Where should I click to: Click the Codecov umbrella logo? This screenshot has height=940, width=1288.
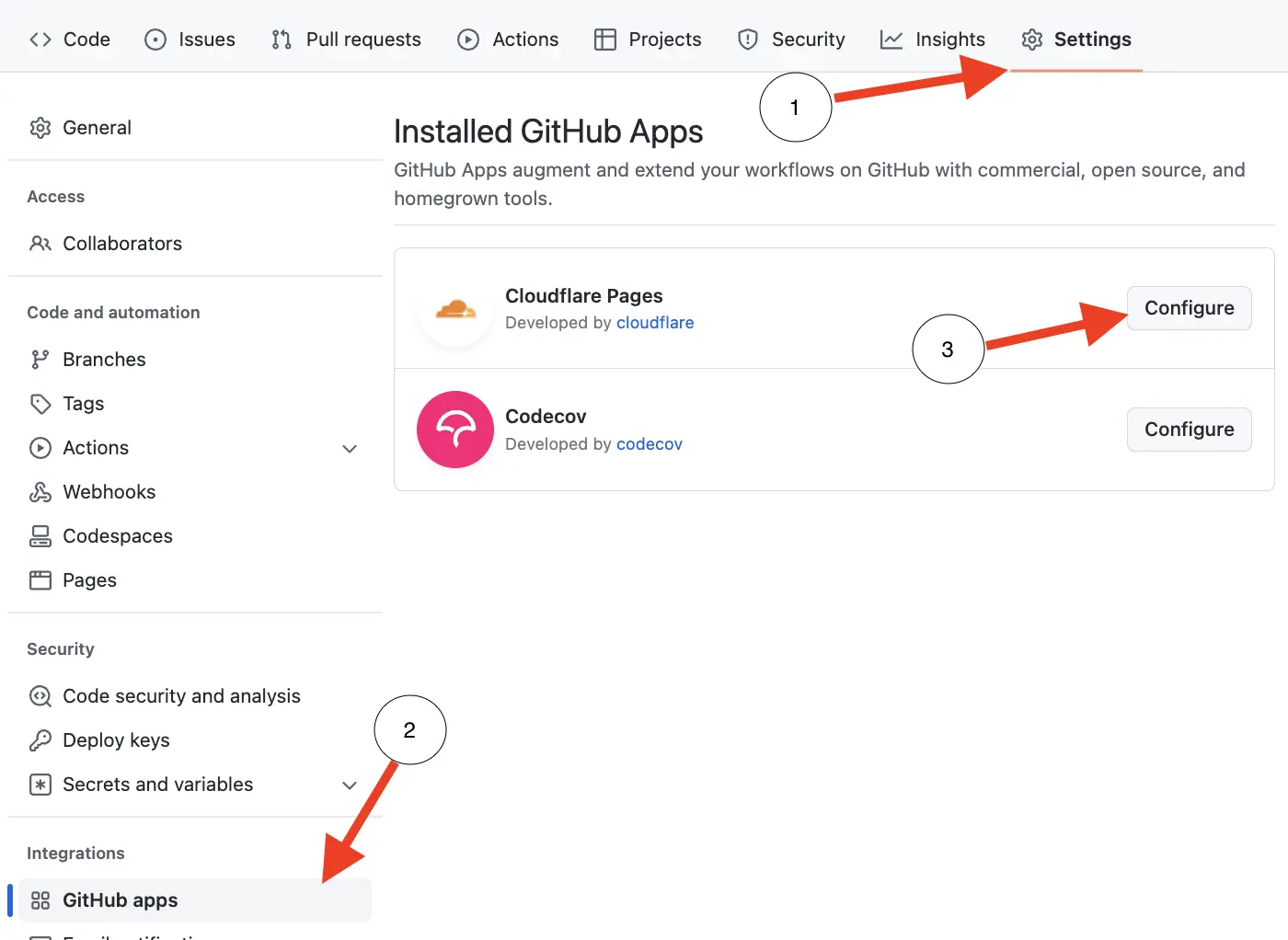pos(454,429)
